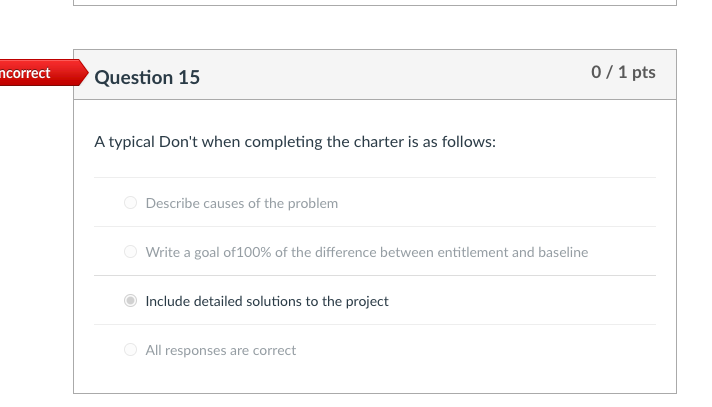This screenshot has width=712, height=407.
Task: Click the selected "Include detailed solutions" radio button
Action: click(x=130, y=301)
